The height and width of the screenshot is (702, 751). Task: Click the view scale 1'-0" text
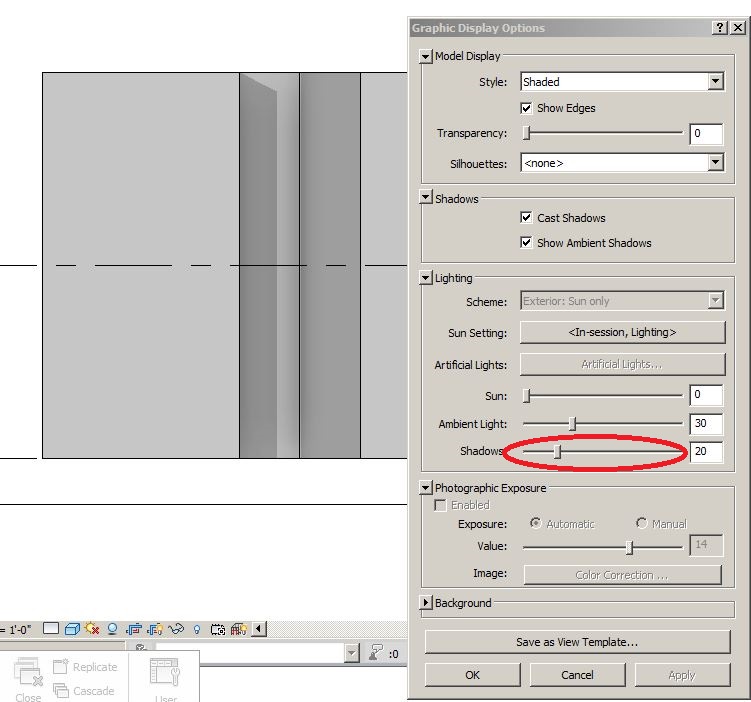19,630
